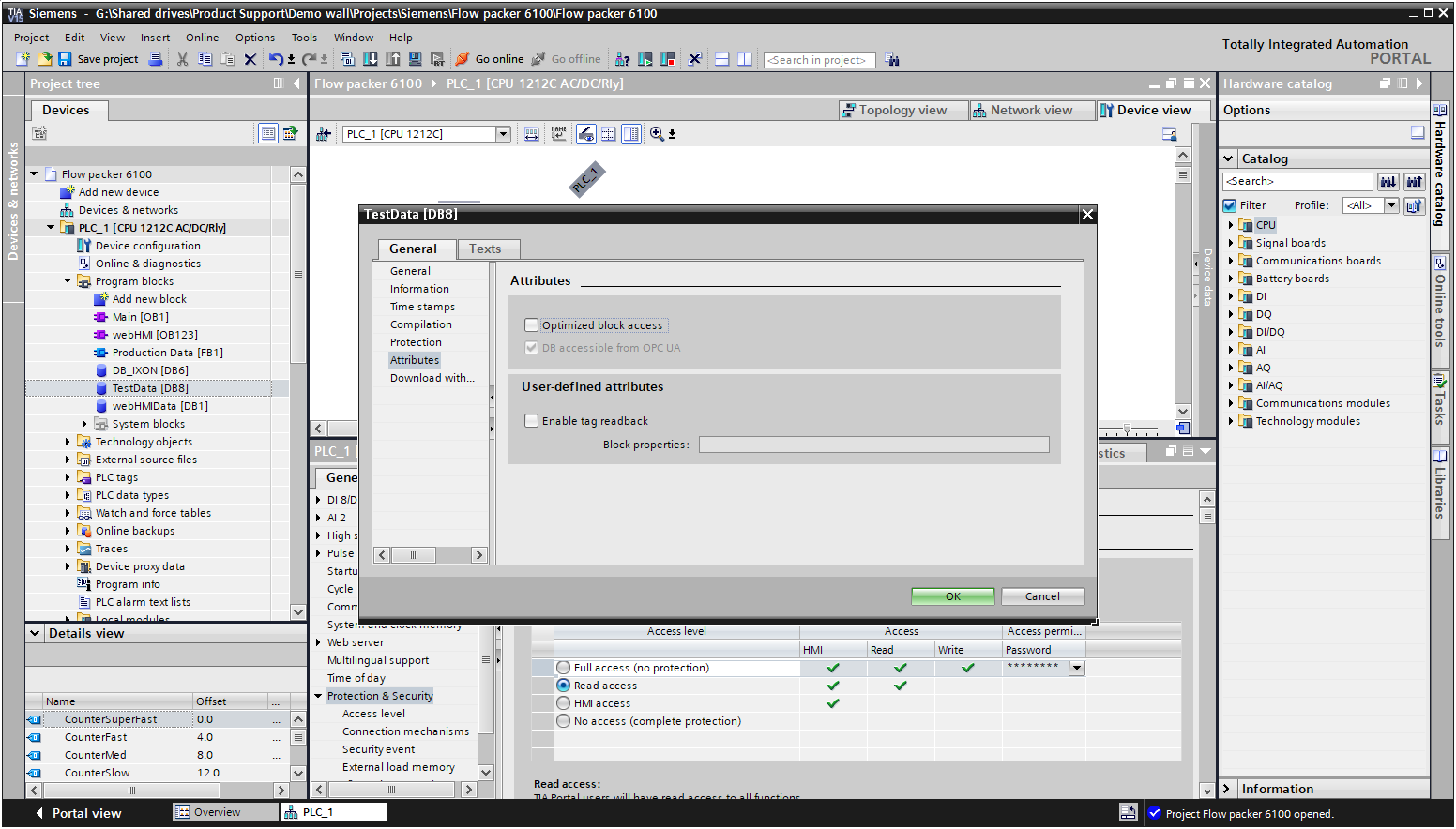Screen dimensions: 1456x829
Task: Toggle the catalog Filter checkbox
Action: (1230, 205)
